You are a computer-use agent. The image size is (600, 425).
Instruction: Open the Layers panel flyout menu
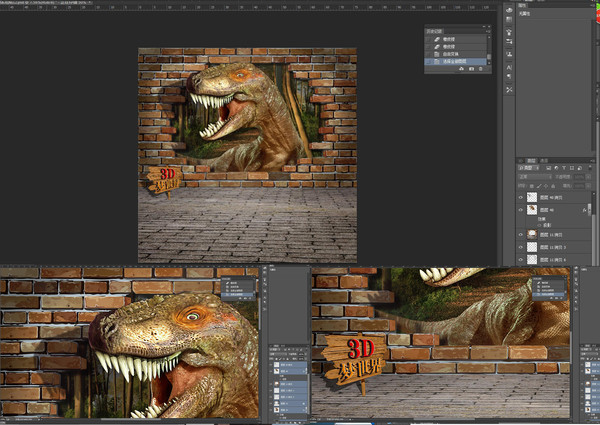coord(593,160)
